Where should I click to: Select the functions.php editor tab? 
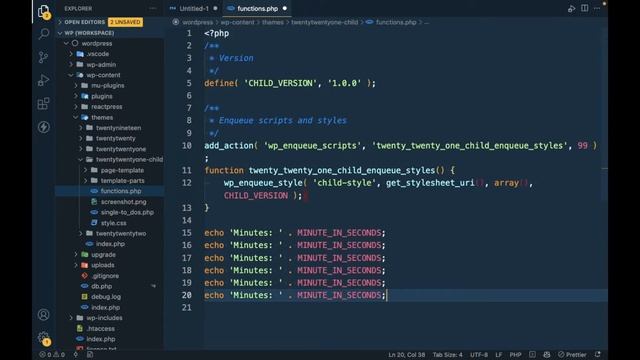257,9
